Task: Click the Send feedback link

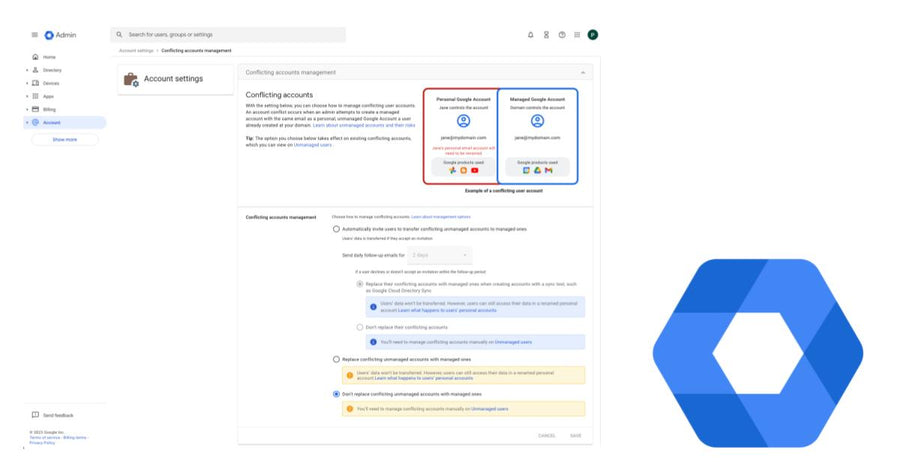Action: tap(59, 415)
